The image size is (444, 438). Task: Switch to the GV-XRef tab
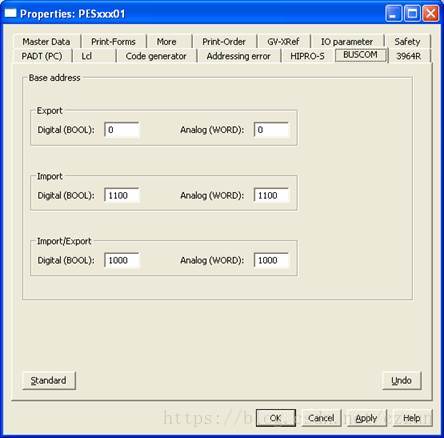point(283,42)
